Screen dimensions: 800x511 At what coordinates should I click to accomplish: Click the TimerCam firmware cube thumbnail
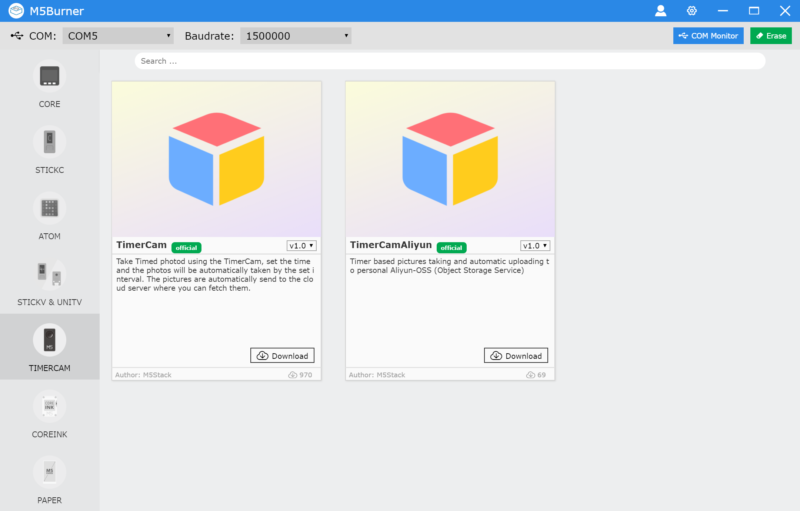216,159
